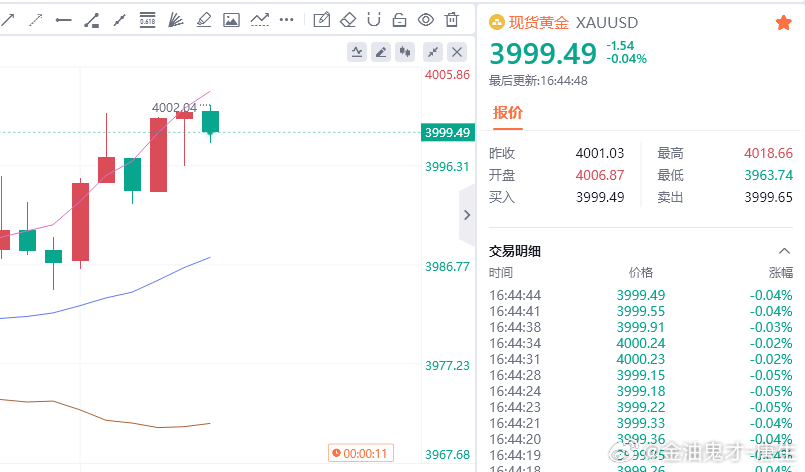Toggle the favorite star for XAUUSD

click(783, 23)
